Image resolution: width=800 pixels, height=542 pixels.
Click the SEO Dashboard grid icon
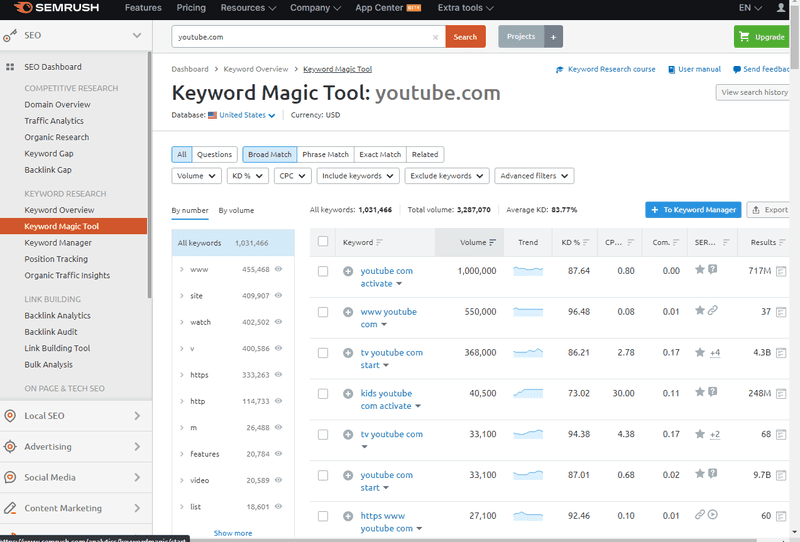click(10, 67)
